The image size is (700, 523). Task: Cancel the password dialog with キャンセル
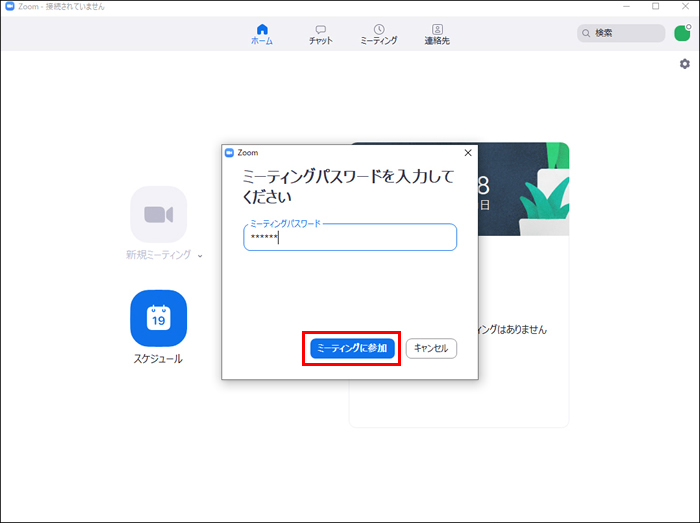tap(431, 348)
